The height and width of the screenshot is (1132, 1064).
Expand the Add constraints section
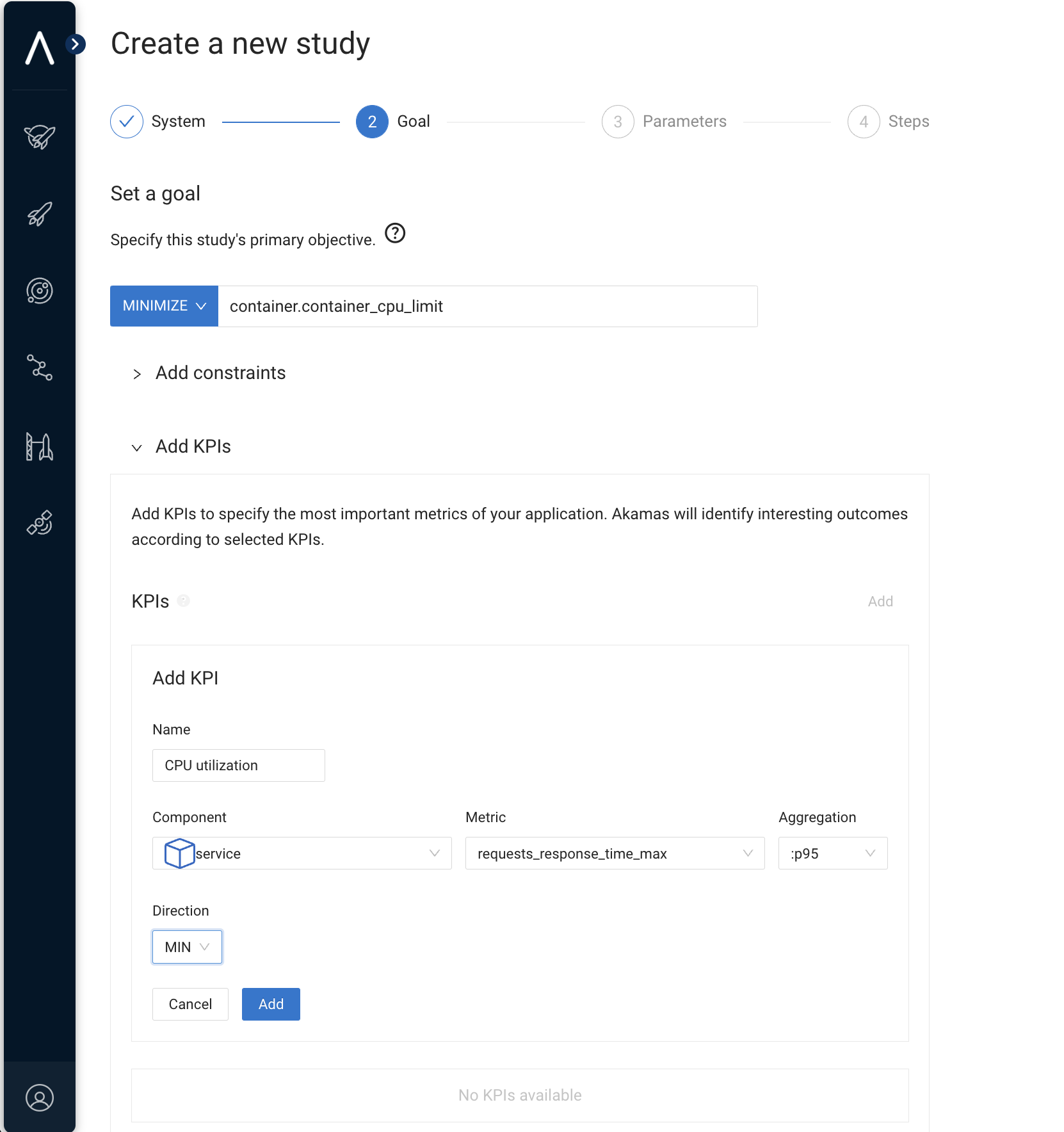pyautogui.click(x=220, y=373)
